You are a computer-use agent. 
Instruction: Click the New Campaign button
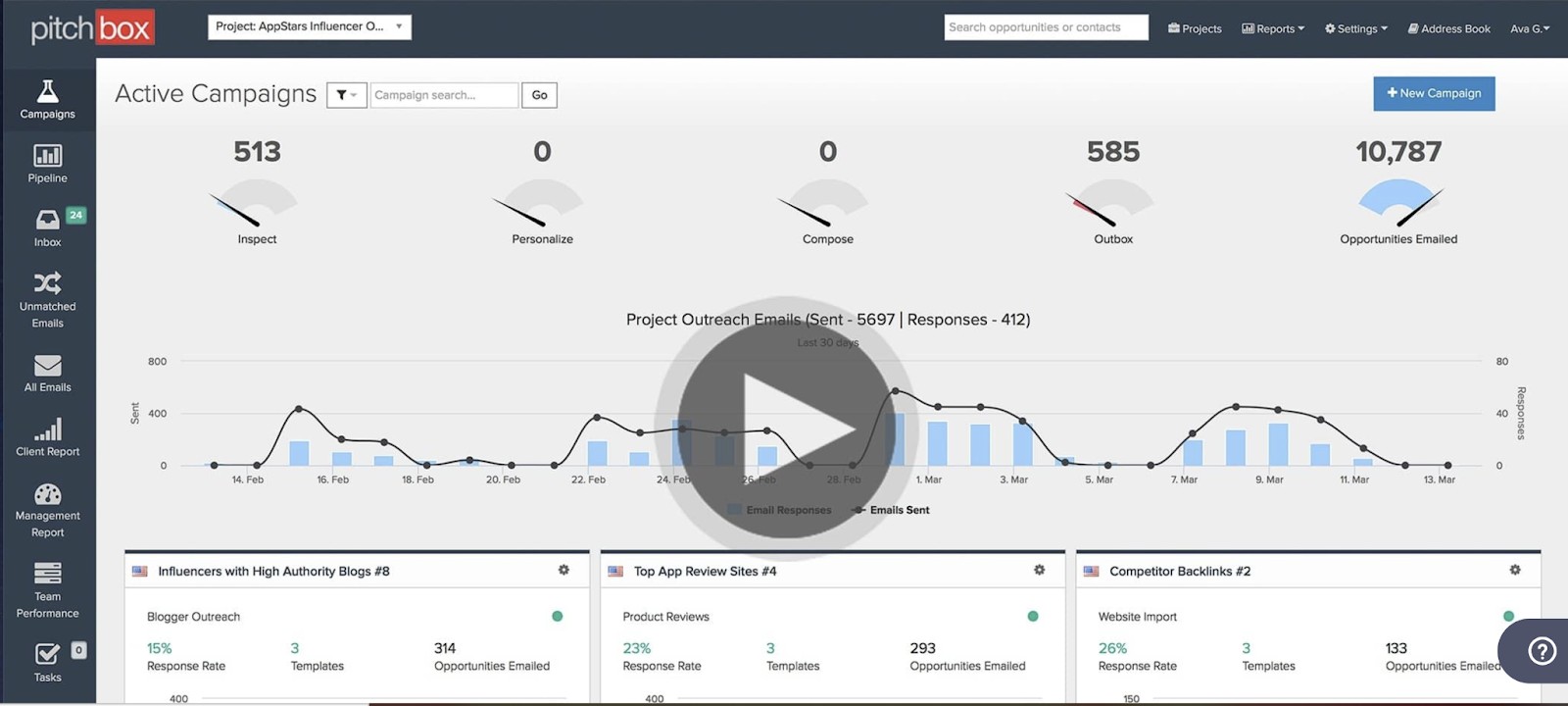tap(1434, 93)
